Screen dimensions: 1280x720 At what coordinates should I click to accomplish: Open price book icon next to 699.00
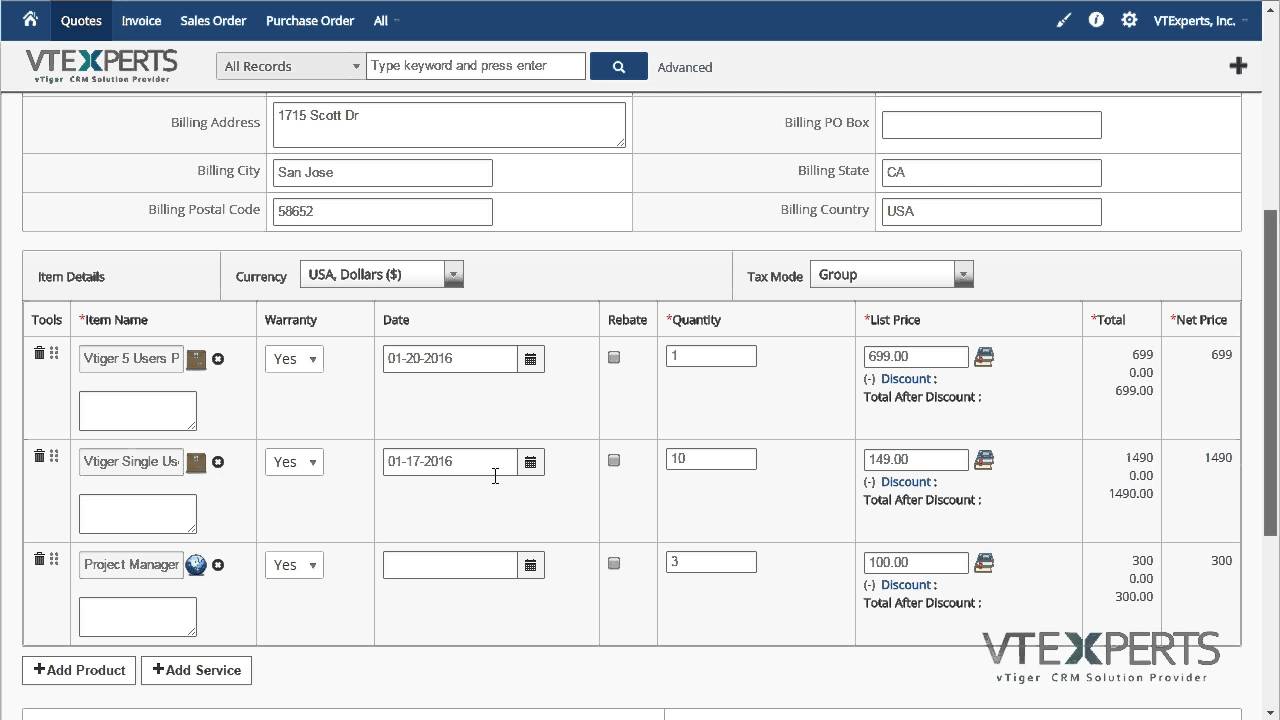point(984,357)
